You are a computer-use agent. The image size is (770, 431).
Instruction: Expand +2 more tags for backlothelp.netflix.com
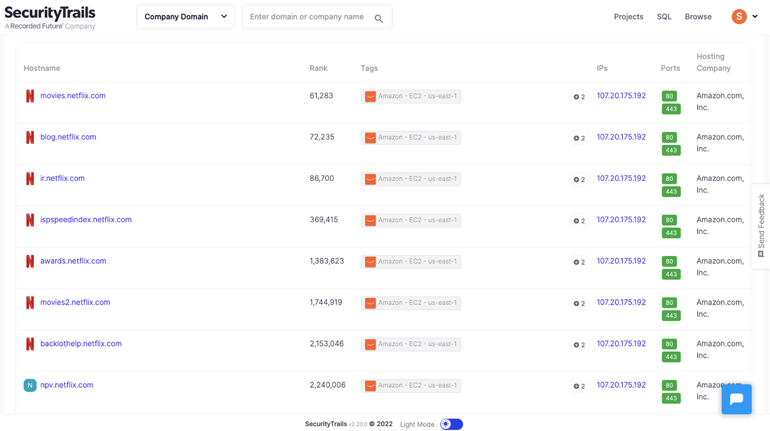pos(579,345)
